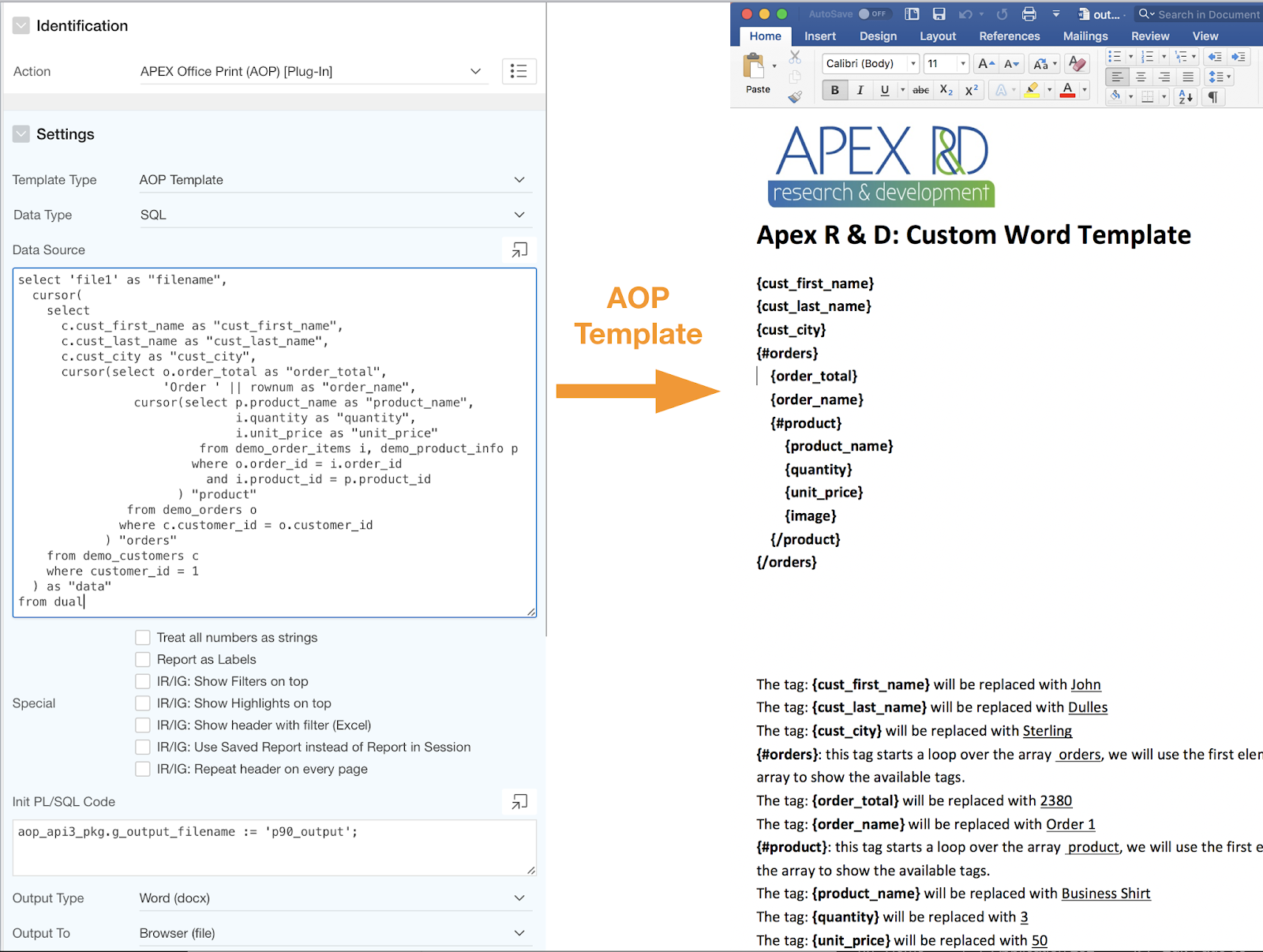The height and width of the screenshot is (952, 1263).
Task: Open the Calibri (Body) font name dropdown
Action: (913, 64)
